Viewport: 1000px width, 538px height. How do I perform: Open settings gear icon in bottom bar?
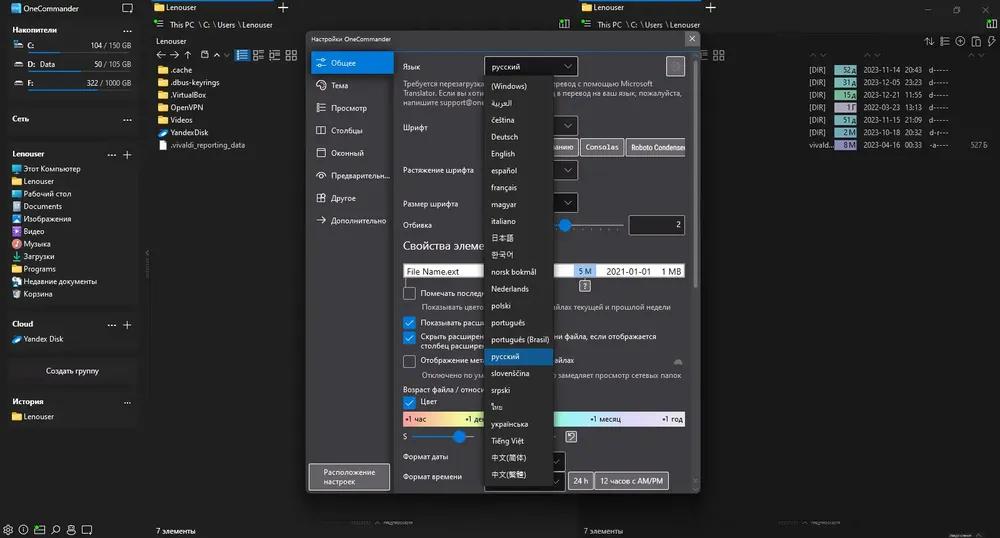[8, 530]
